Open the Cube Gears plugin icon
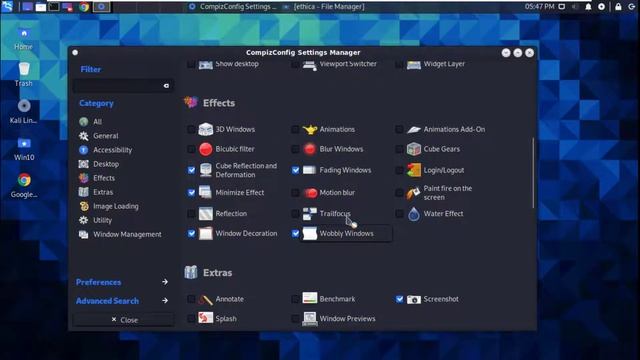Screen dimensions: 640x360 (x=413, y=149)
